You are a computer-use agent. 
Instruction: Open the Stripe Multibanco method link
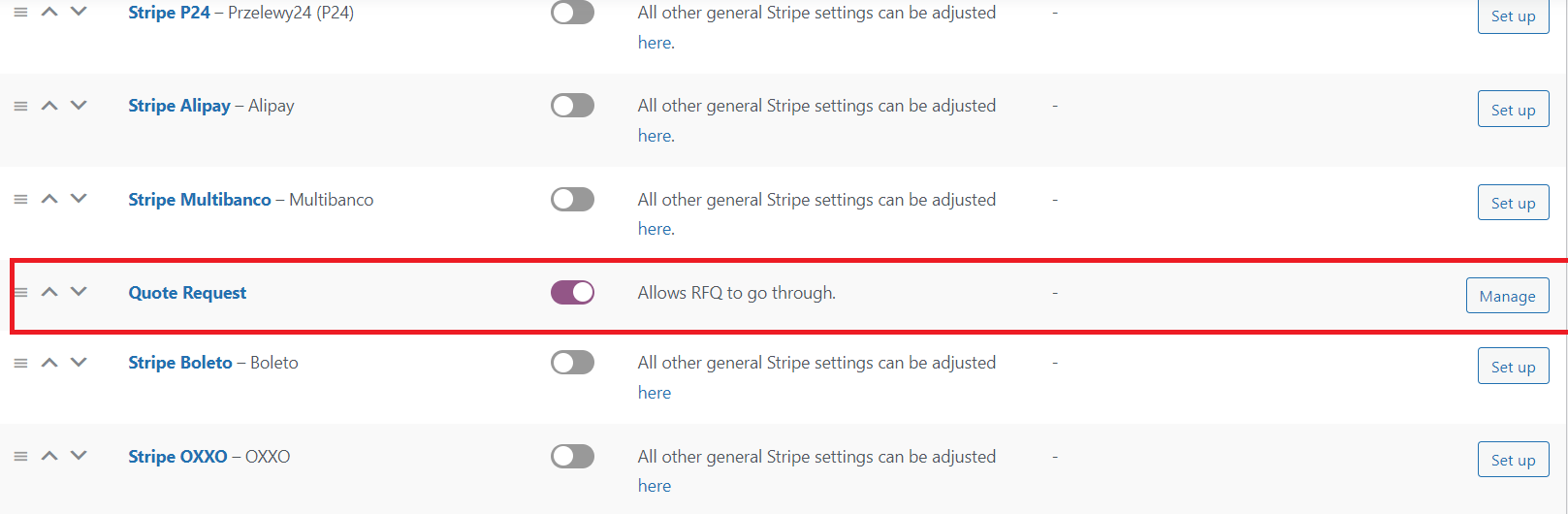click(x=200, y=199)
